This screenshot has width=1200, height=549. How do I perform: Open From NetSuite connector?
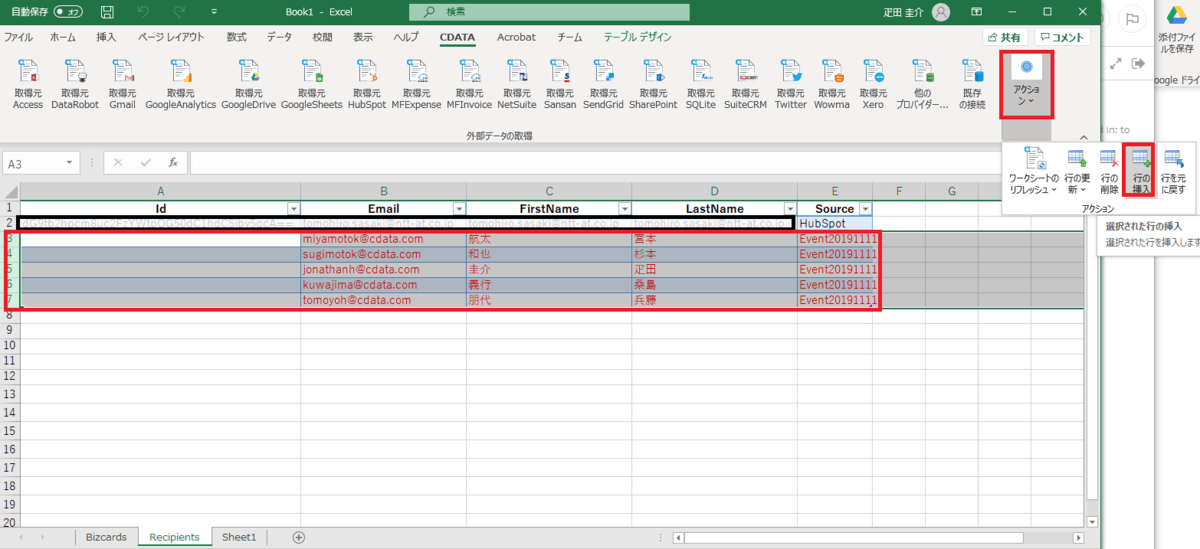click(x=517, y=84)
